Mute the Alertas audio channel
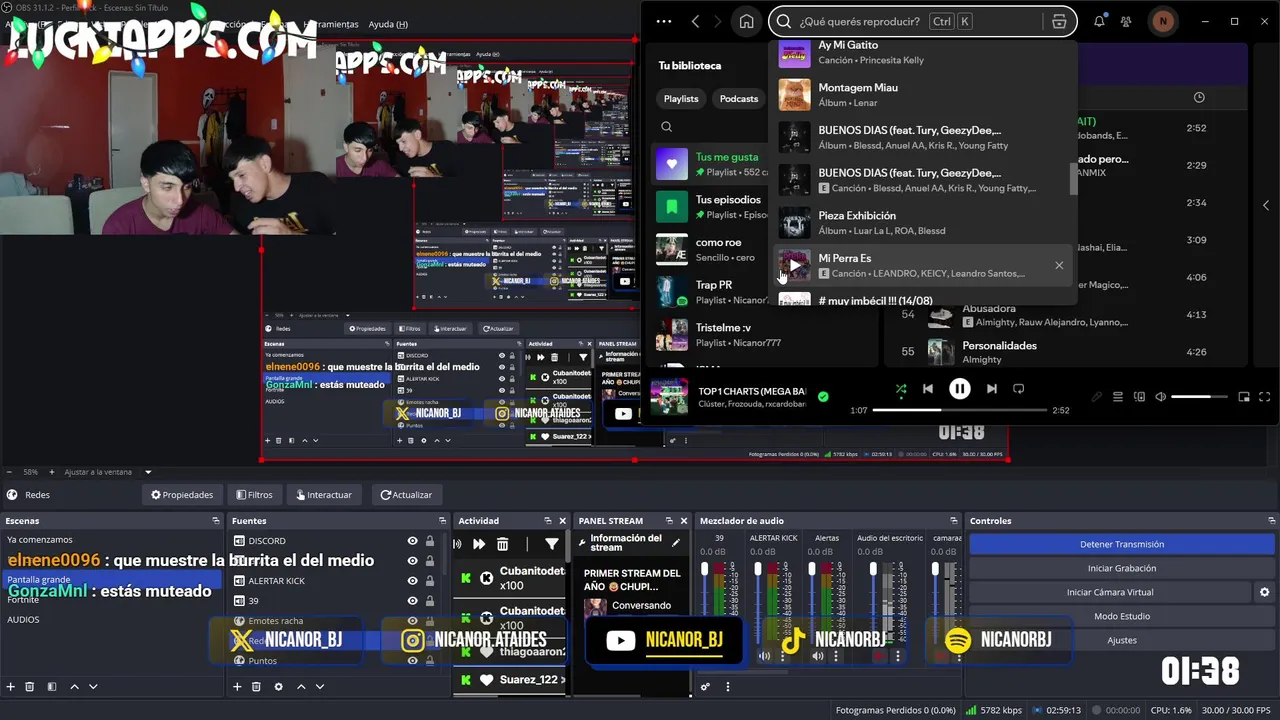Screen dimensions: 1280x720 (x=818, y=656)
